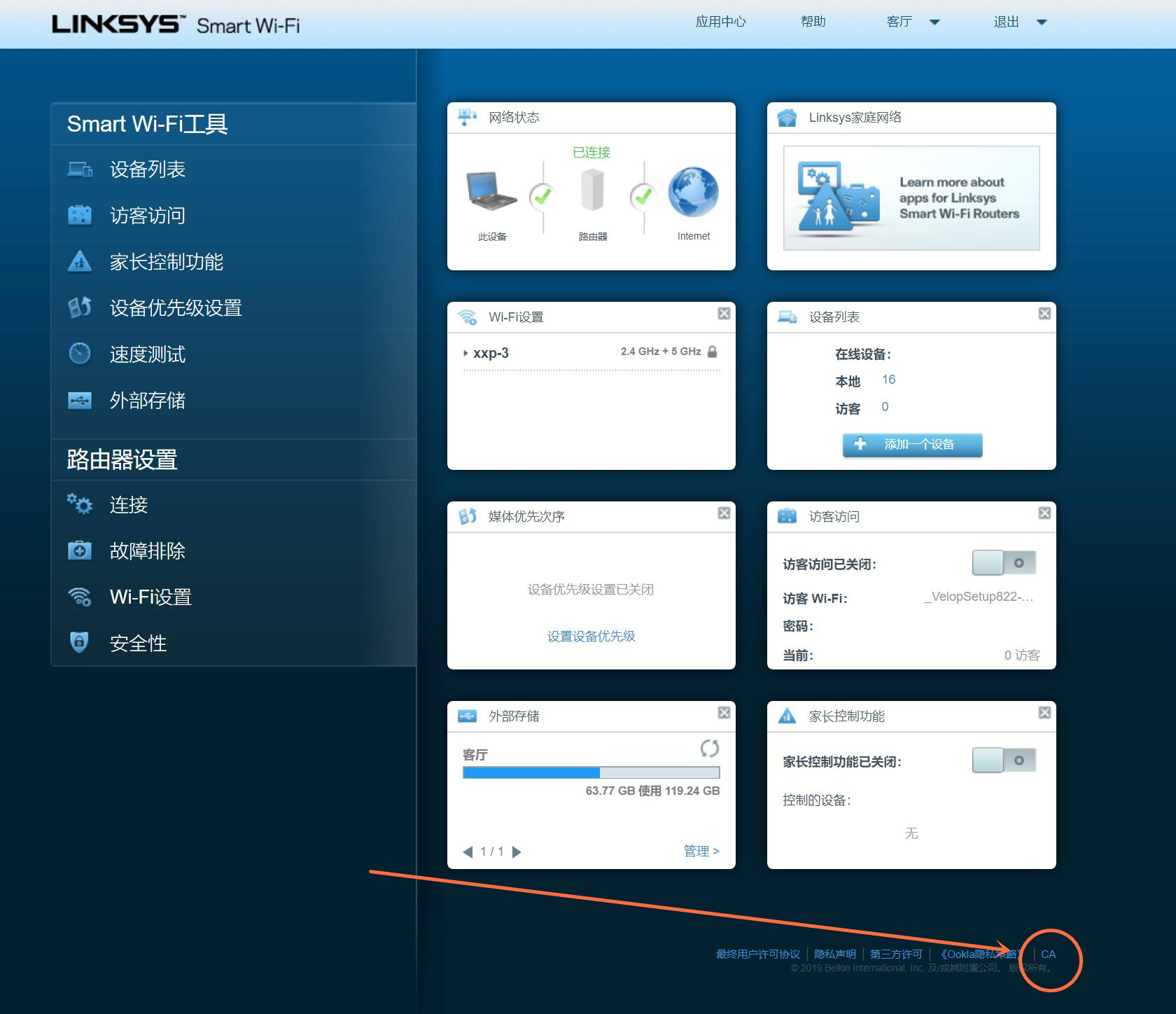This screenshot has height=1014, width=1176.
Task: Click the external storage refresh control
Action: (710, 748)
